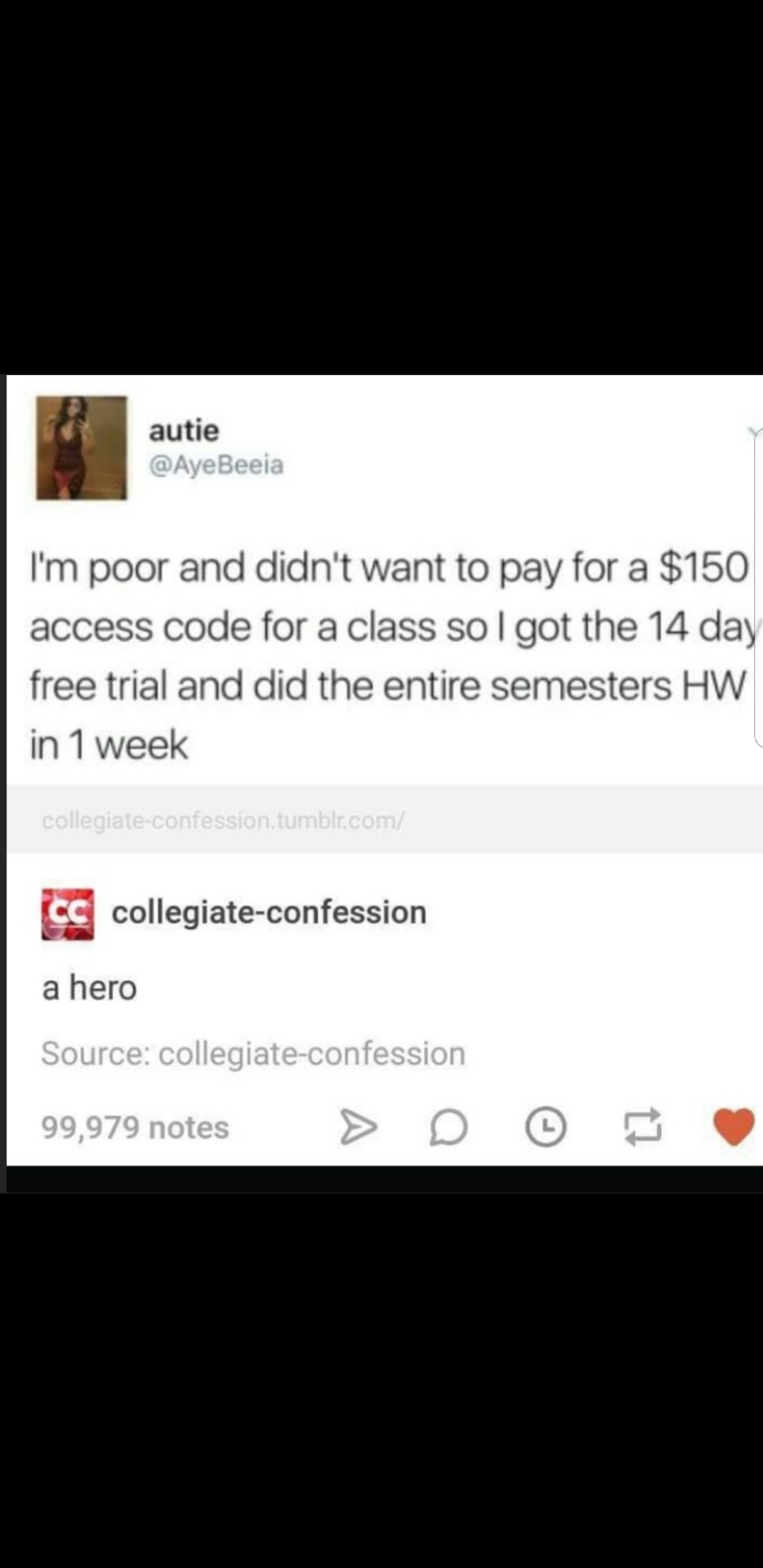Follow the Source: collegiate-confession link
Image resolution: width=763 pixels, height=1568 pixels.
[253, 1054]
